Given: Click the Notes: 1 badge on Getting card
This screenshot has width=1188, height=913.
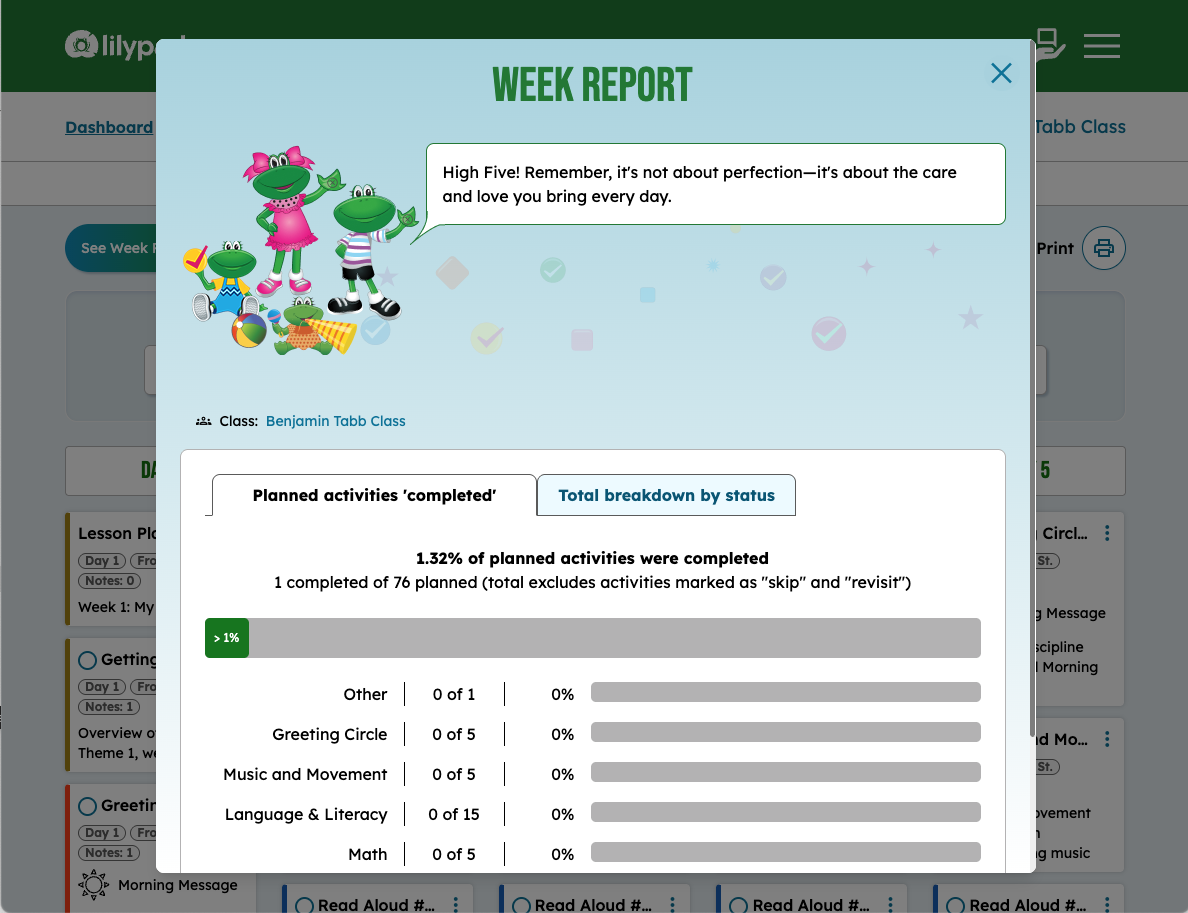Looking at the screenshot, I should coord(109,707).
